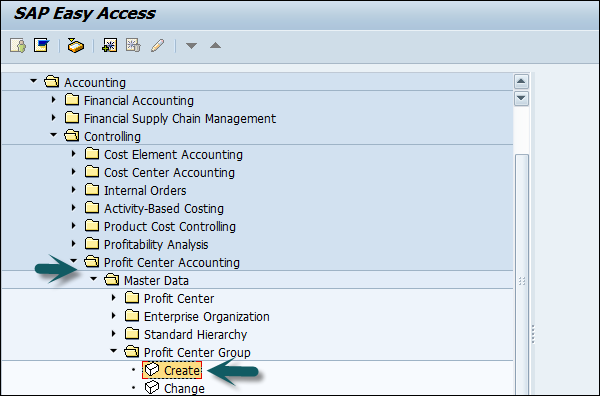Expand the Activity-Based Costing arrow

74,208
